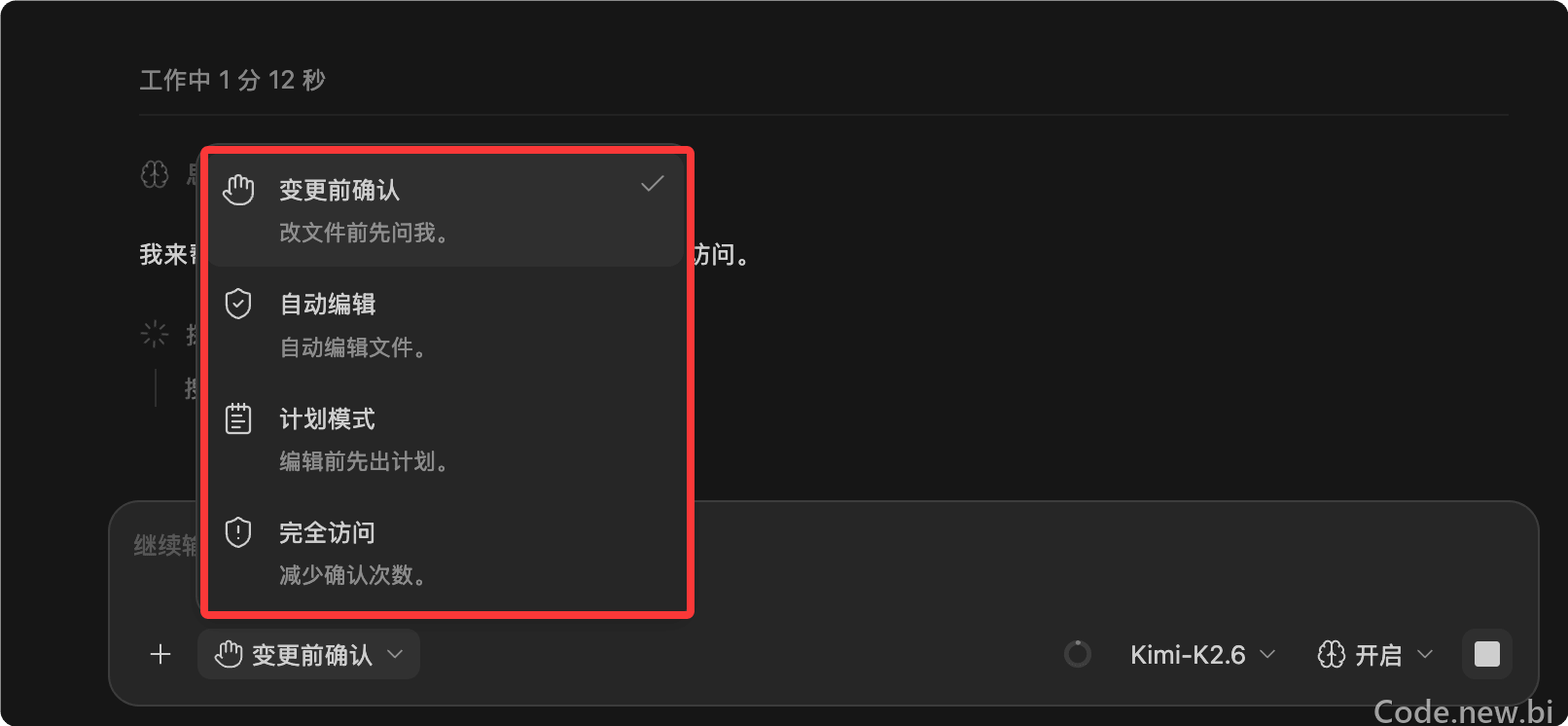Click the shield-alert icon for 完全访问

point(238,532)
